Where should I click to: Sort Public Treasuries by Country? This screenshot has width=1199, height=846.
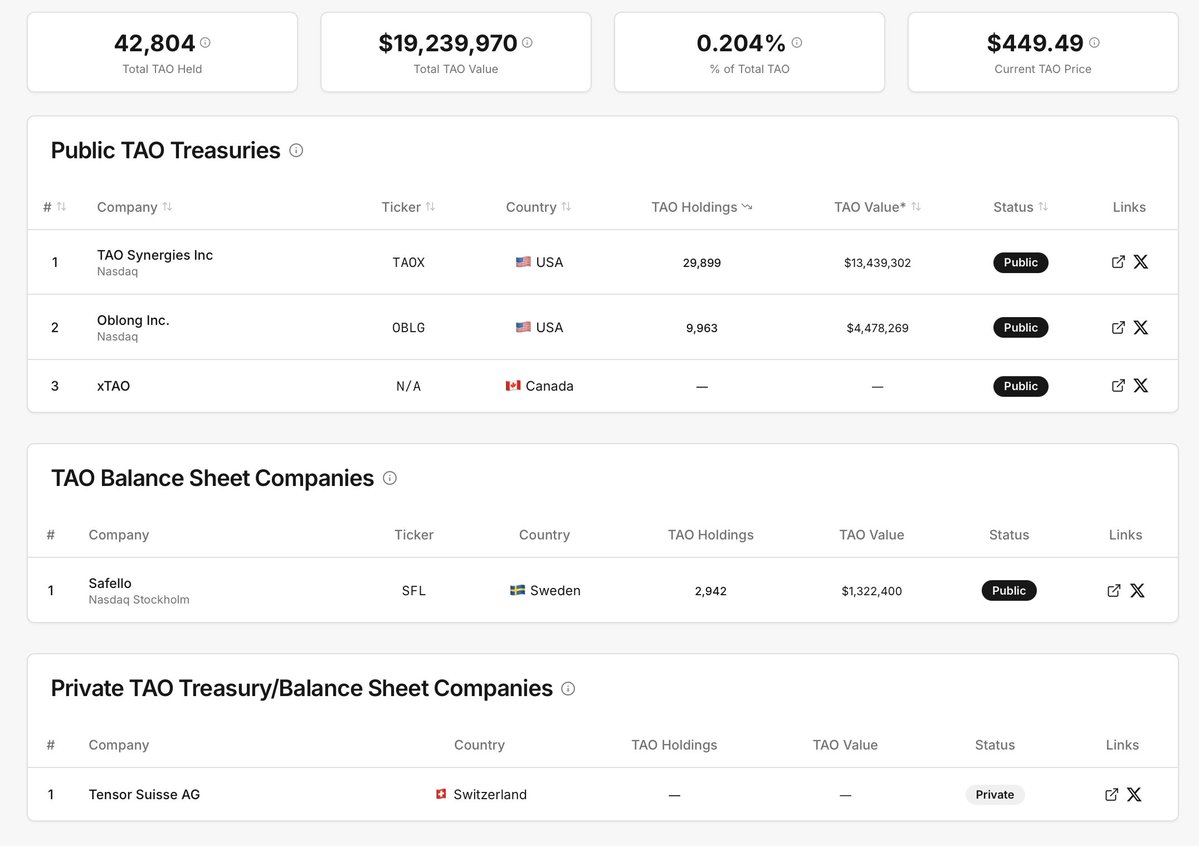[x=538, y=207]
